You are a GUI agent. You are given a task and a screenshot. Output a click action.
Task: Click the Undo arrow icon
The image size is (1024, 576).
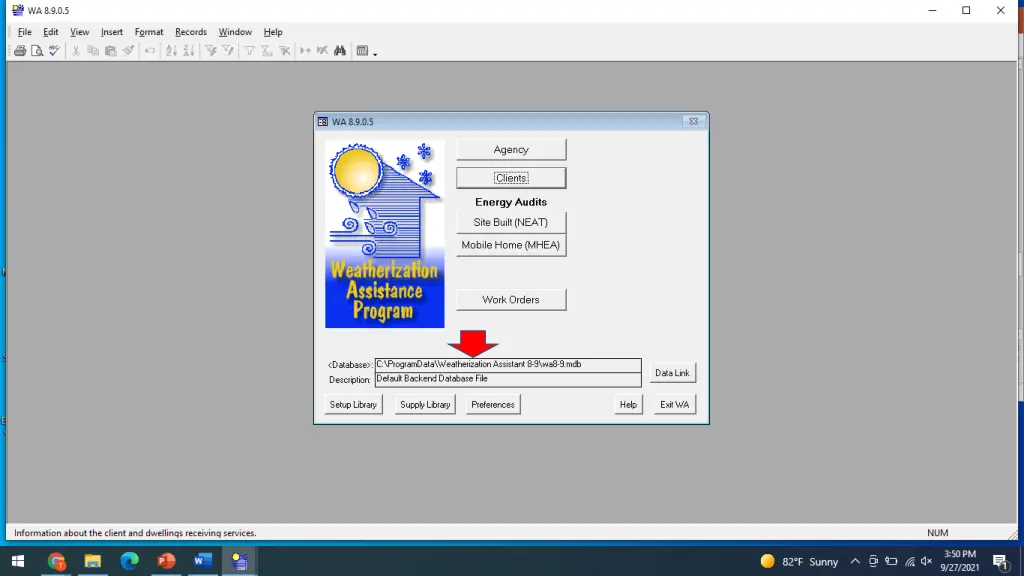pos(150,50)
